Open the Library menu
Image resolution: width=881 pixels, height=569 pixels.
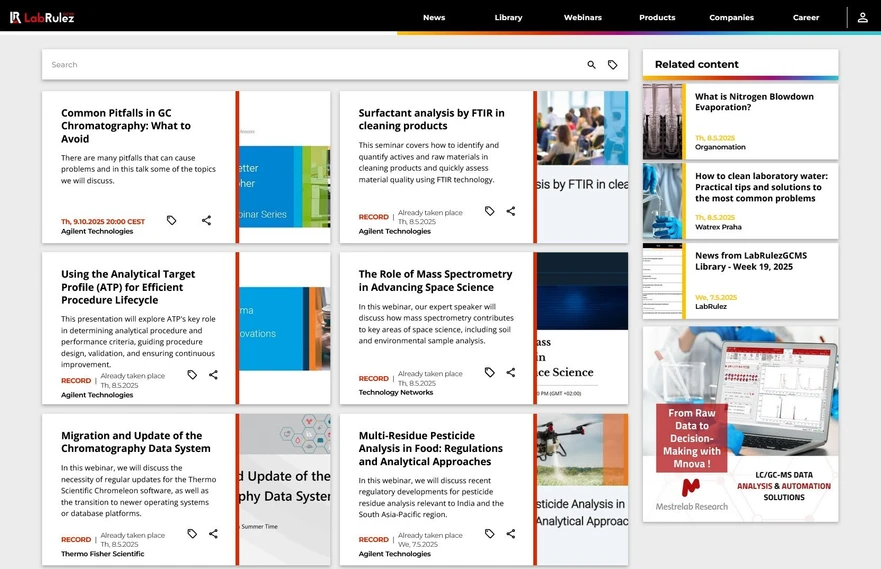click(508, 17)
